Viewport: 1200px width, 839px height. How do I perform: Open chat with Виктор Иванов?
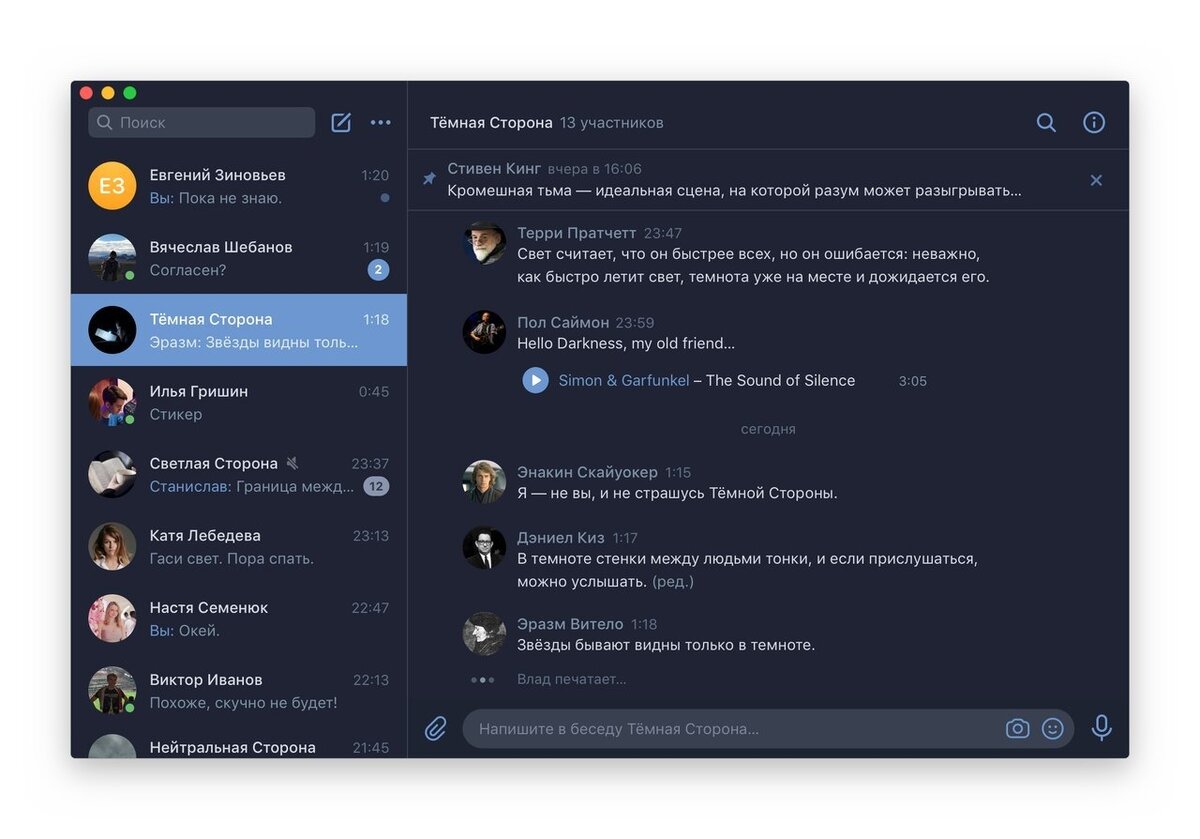click(x=239, y=690)
